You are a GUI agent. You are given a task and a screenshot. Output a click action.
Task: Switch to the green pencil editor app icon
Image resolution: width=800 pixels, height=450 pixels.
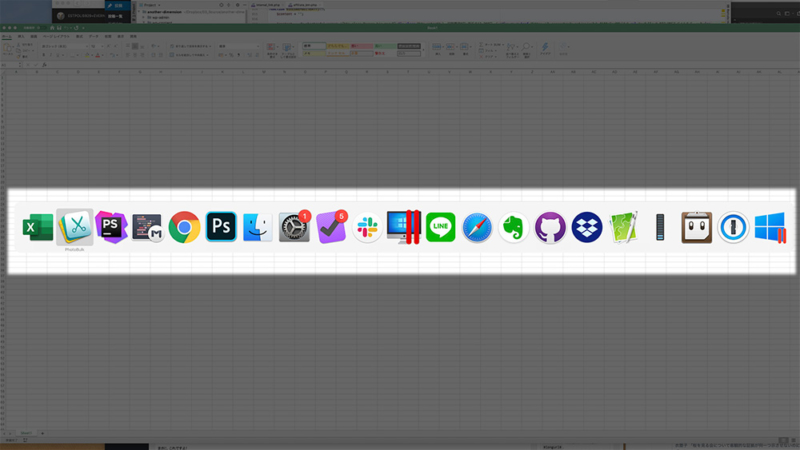pos(623,227)
